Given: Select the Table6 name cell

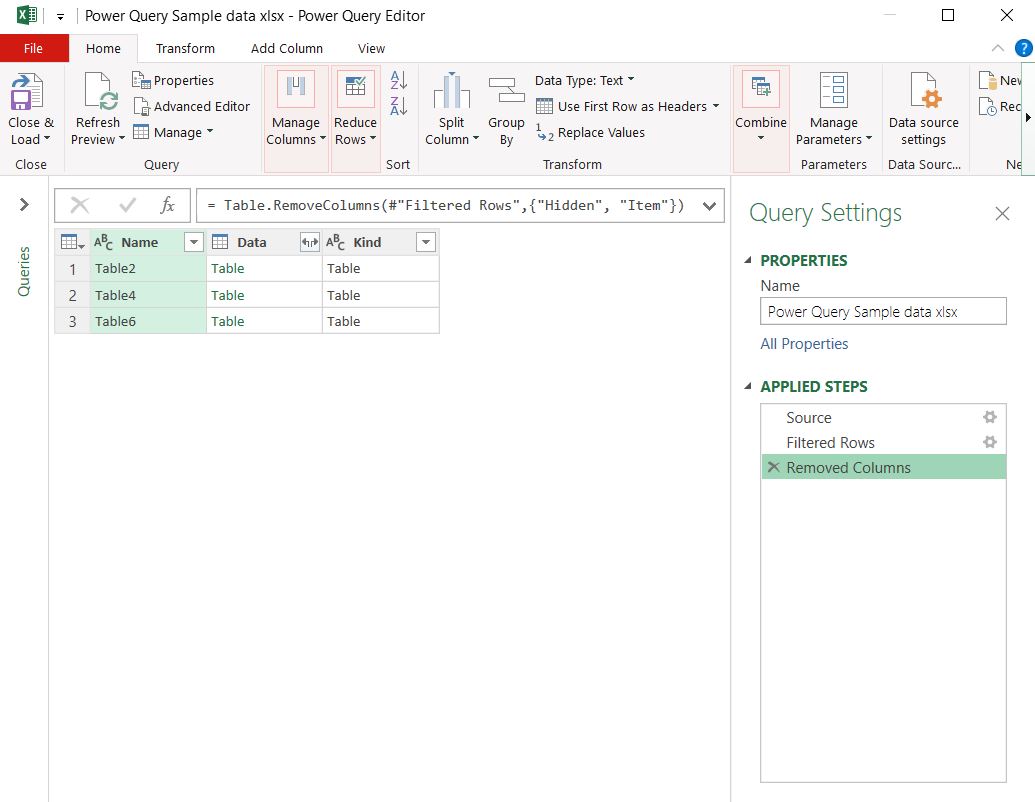Looking at the screenshot, I should point(148,321).
